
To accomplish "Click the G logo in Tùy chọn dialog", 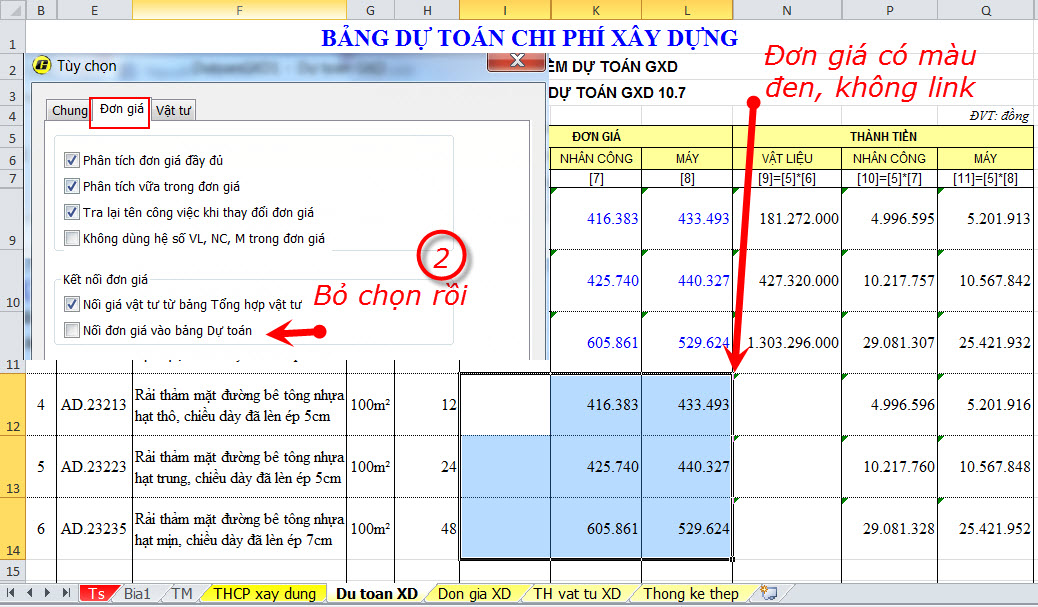I will (42, 66).
